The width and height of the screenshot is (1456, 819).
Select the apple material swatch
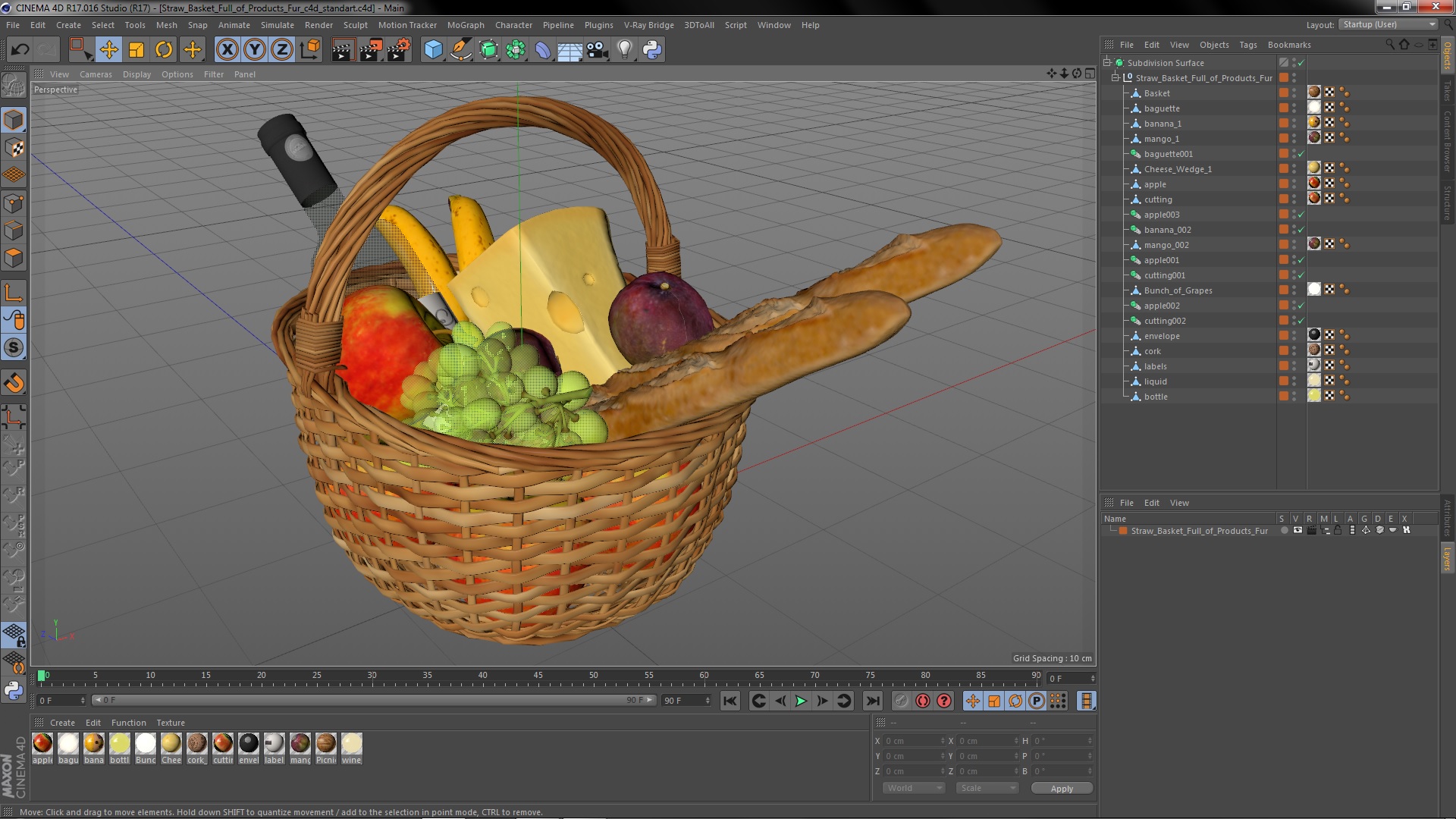43,744
